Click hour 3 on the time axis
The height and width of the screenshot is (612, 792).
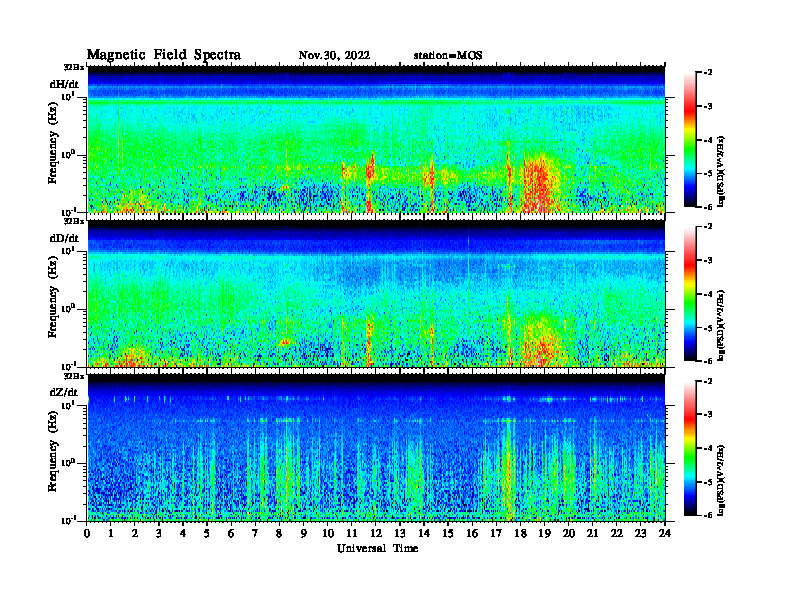point(159,533)
